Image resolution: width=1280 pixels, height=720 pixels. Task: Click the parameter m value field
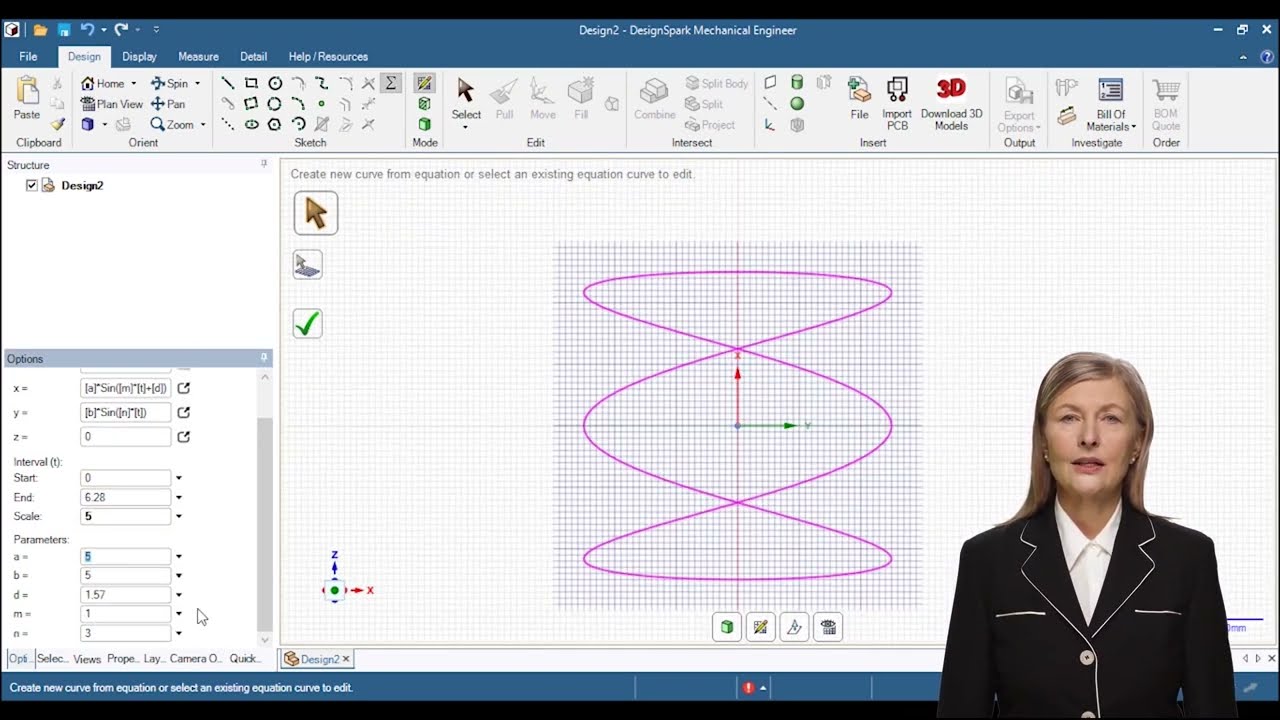[x=125, y=614]
